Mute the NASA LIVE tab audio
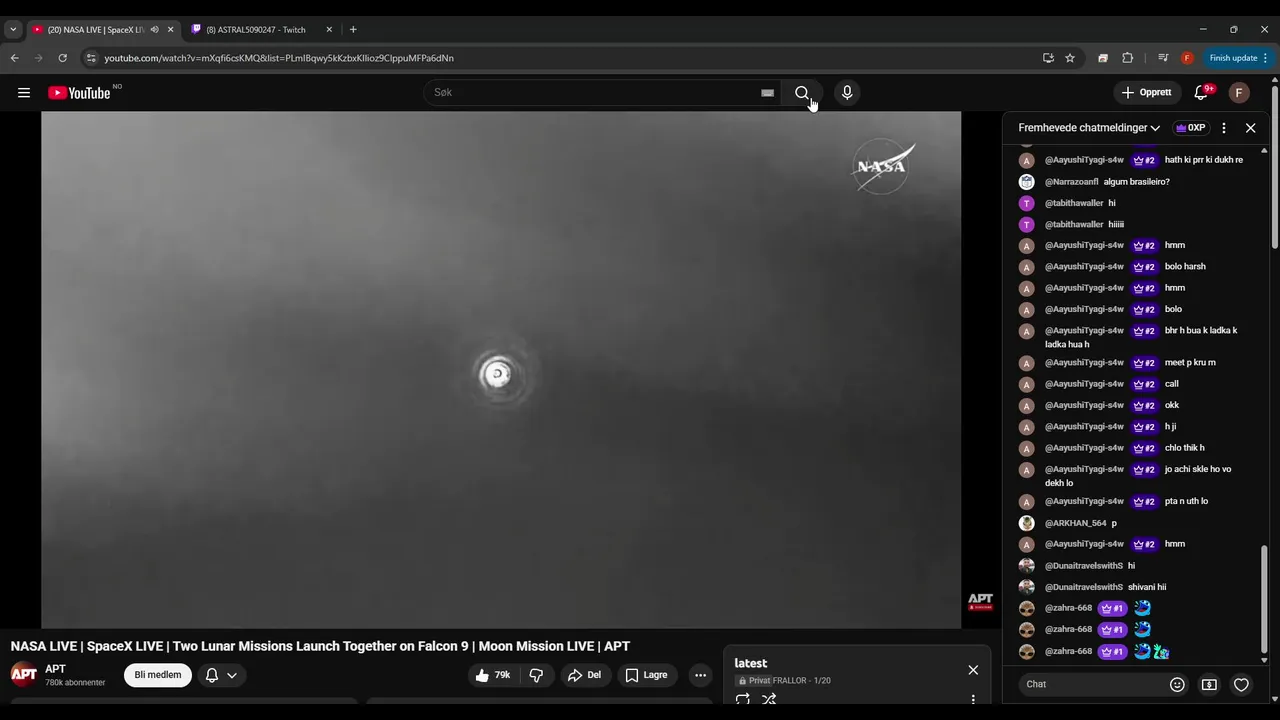Image resolution: width=1280 pixels, height=720 pixels. (x=154, y=30)
